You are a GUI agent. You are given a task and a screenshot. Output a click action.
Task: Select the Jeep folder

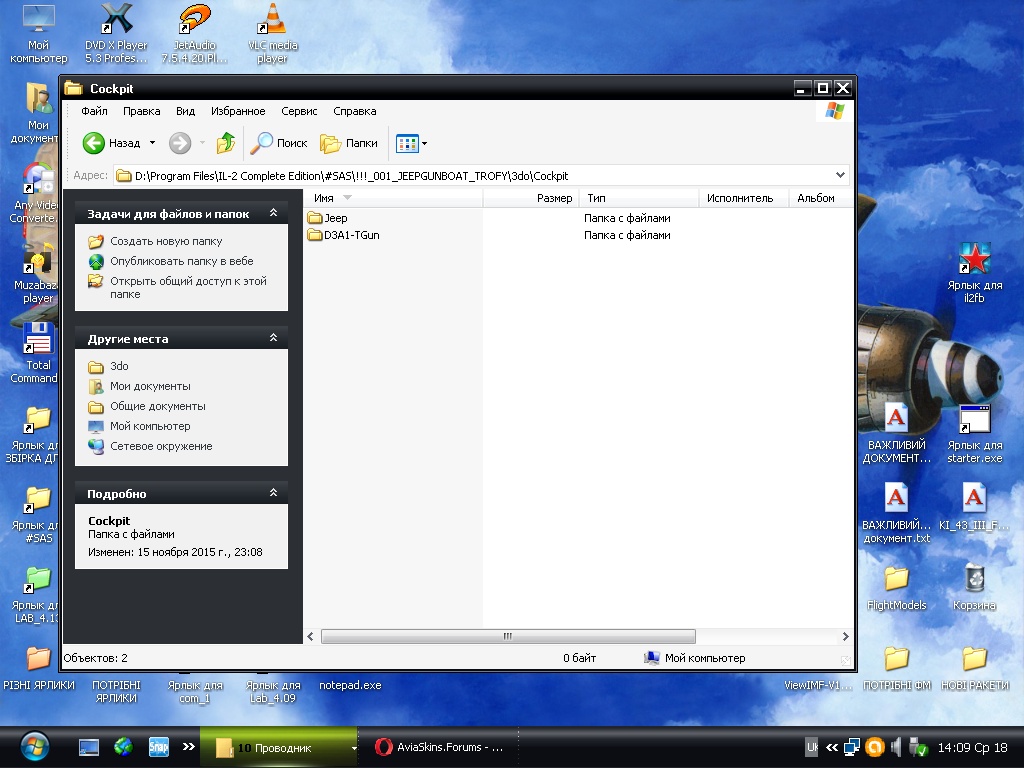click(335, 218)
